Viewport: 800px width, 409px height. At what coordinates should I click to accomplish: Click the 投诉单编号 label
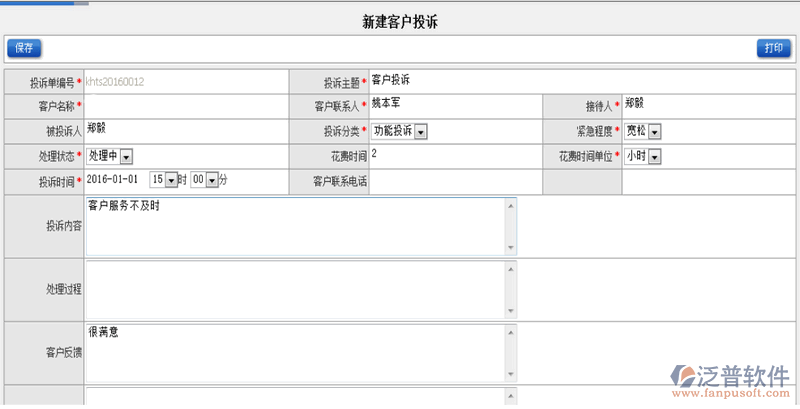click(52, 83)
